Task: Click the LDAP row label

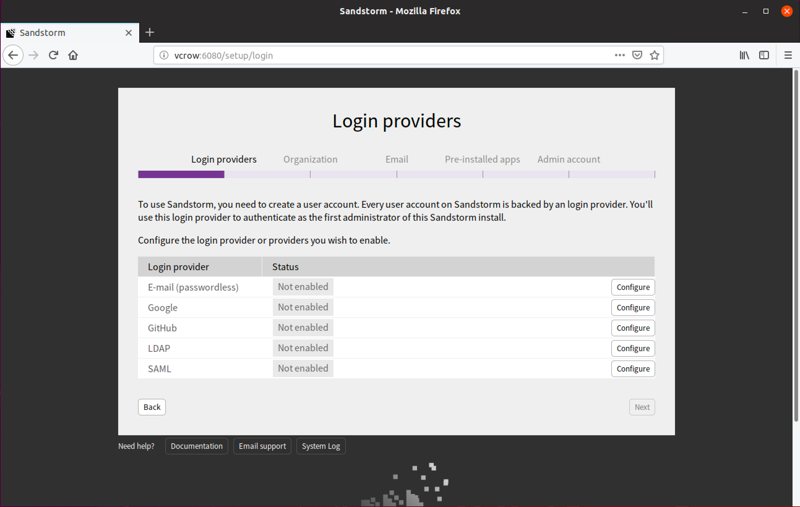Action: pyautogui.click(x=159, y=348)
